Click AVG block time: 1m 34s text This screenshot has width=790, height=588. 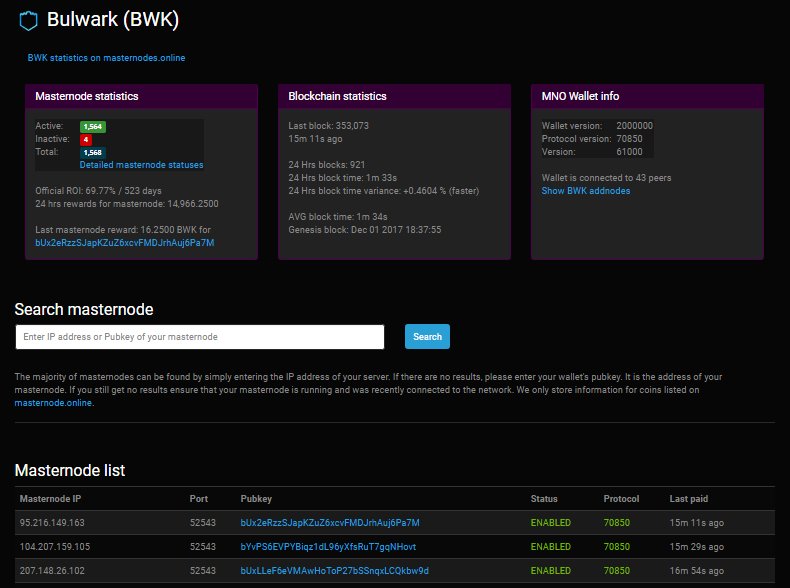[338, 217]
